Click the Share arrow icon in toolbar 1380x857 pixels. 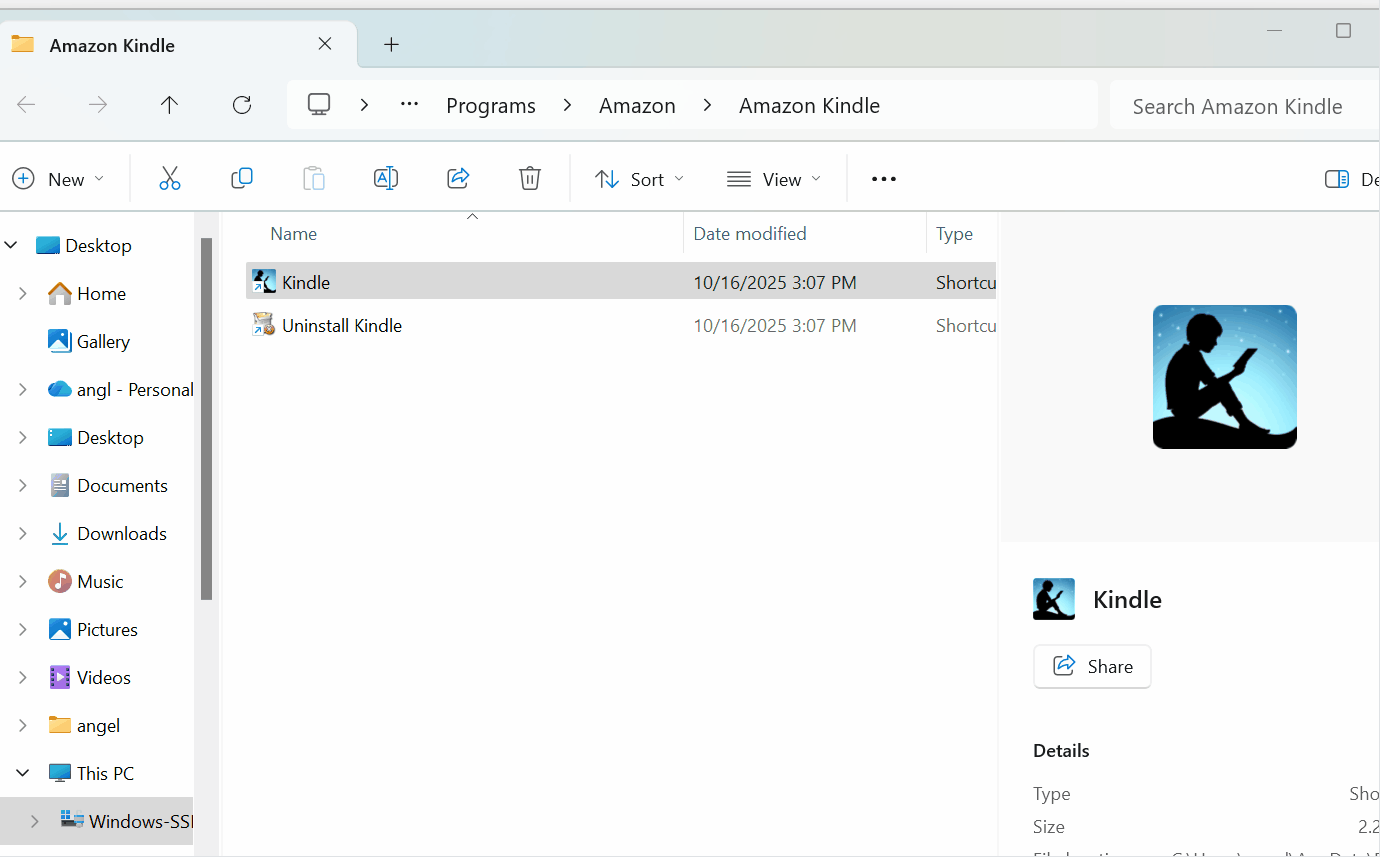458,179
